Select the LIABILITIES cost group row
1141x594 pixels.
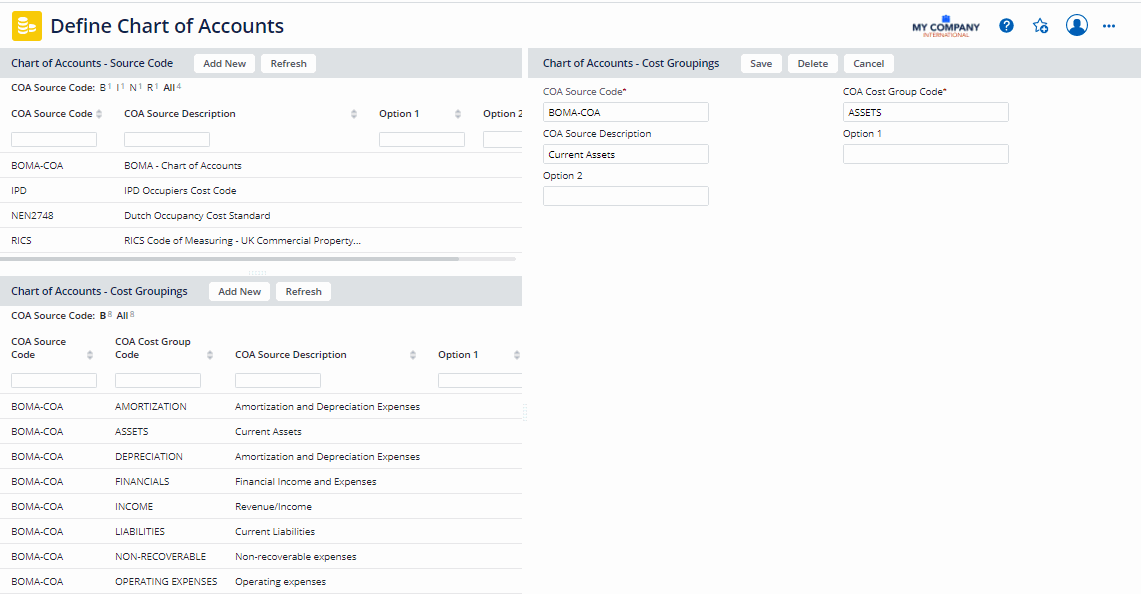point(140,532)
